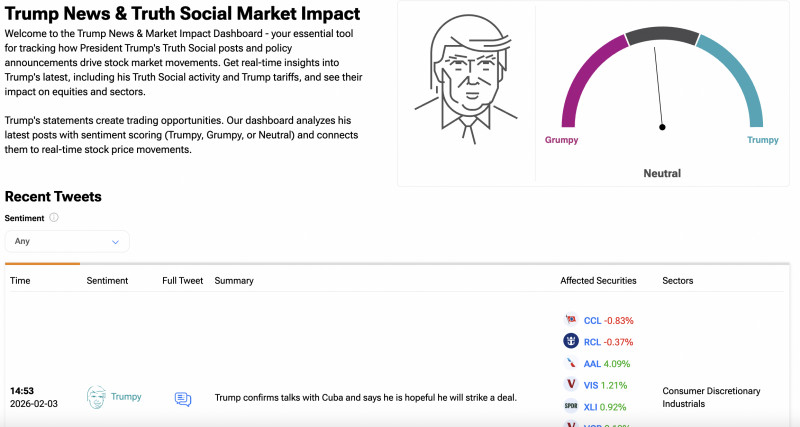Click the VIS Vanguard logo icon
Image resolution: width=800 pixels, height=427 pixels.
(570, 385)
